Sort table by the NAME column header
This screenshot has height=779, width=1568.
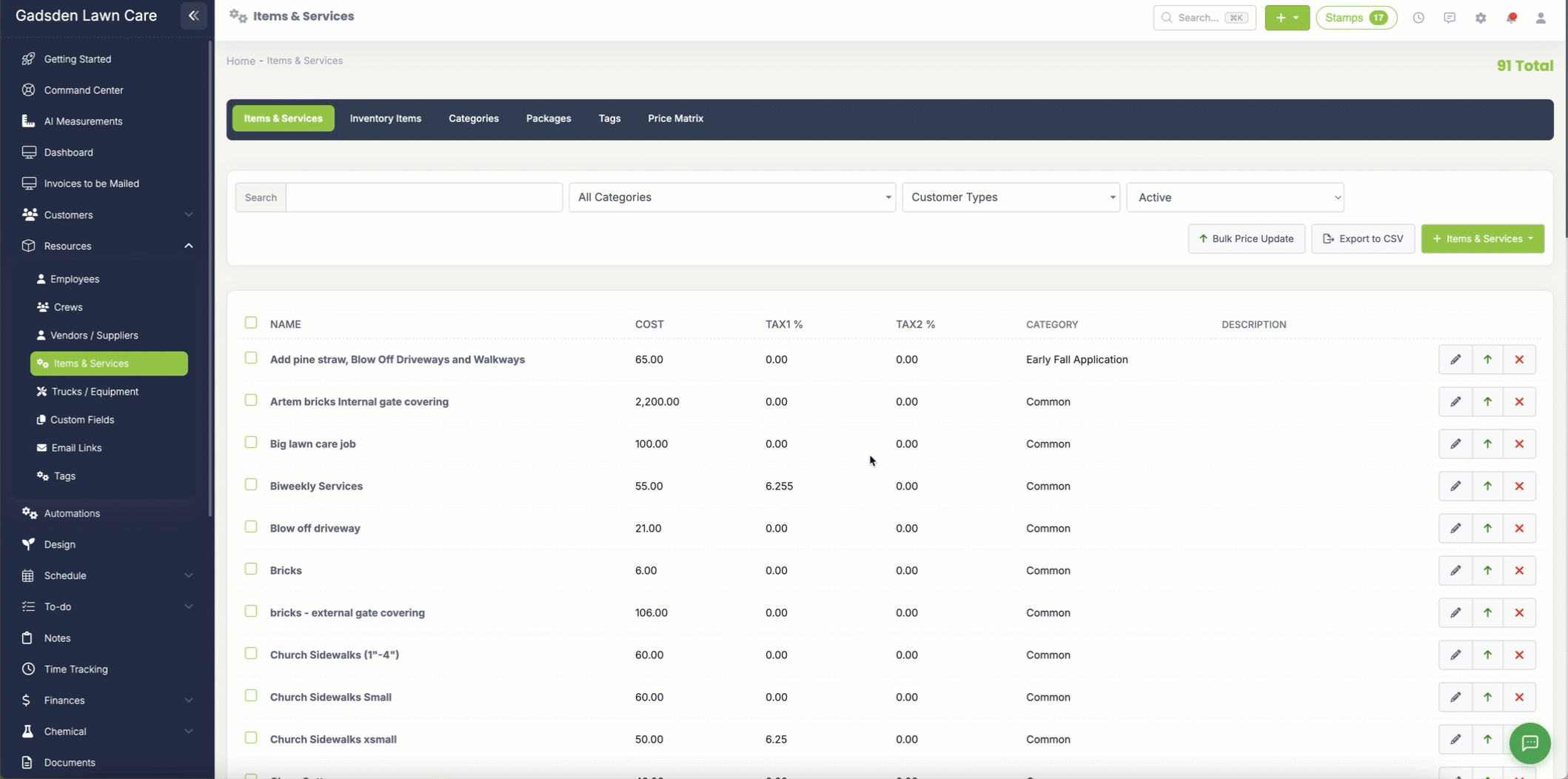tap(285, 324)
